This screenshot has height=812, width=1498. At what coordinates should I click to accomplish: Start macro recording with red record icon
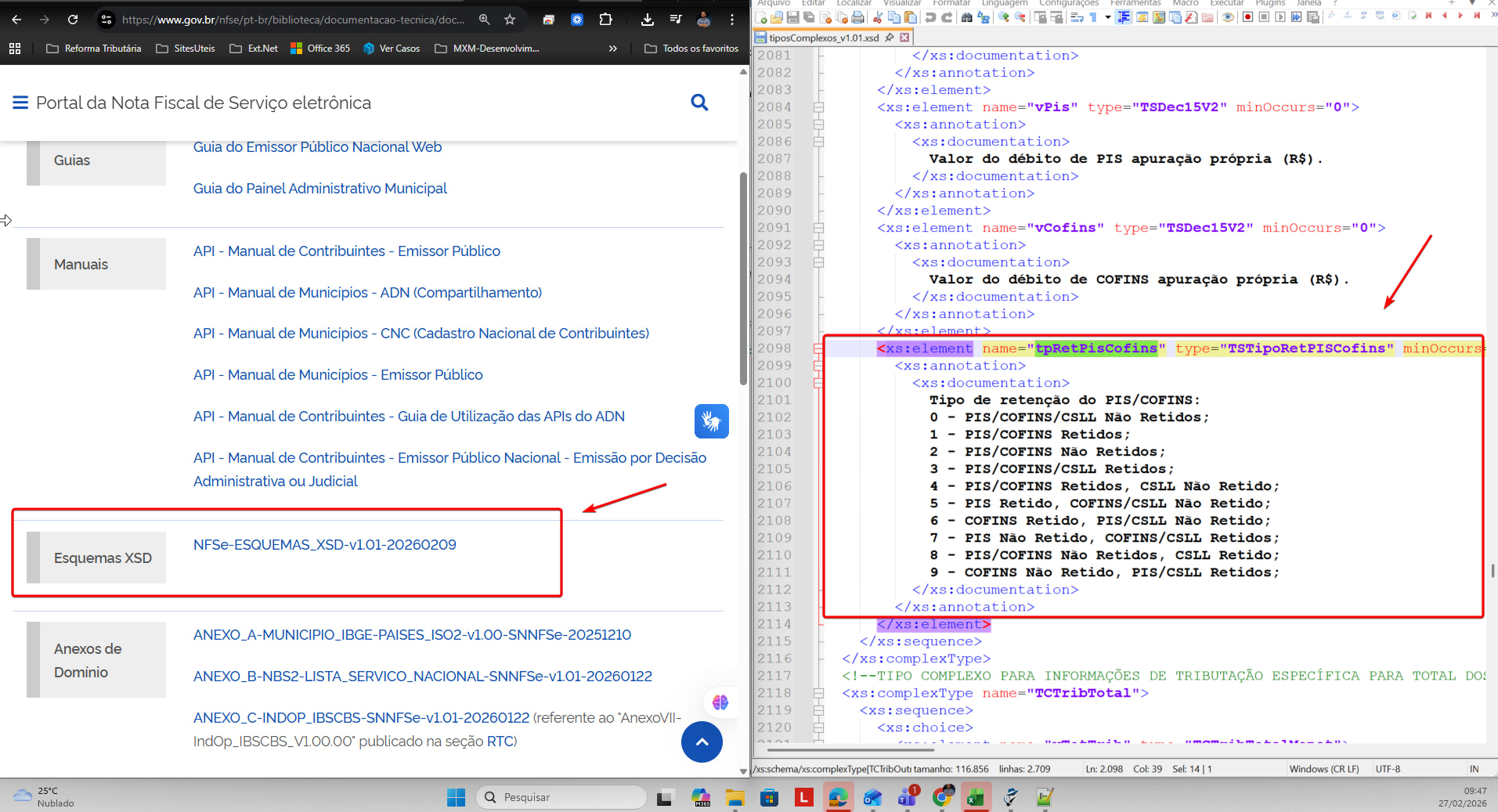click(1247, 17)
